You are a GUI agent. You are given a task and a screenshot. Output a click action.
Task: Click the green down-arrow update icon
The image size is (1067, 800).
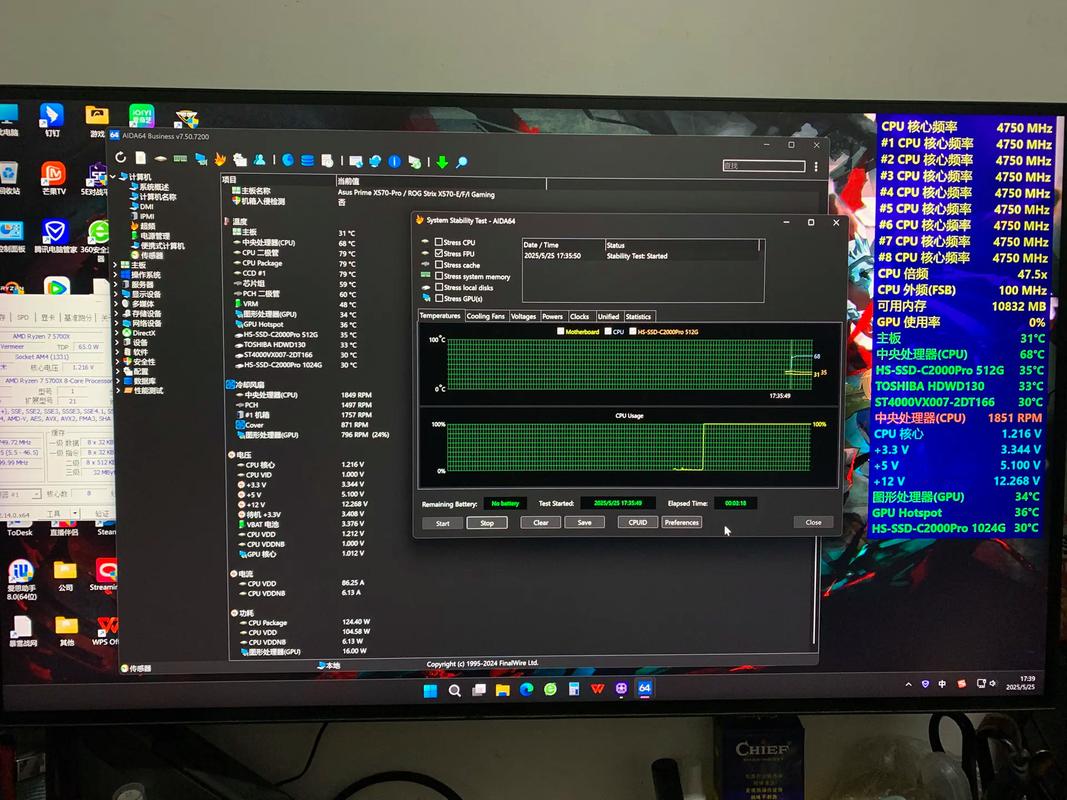click(442, 162)
